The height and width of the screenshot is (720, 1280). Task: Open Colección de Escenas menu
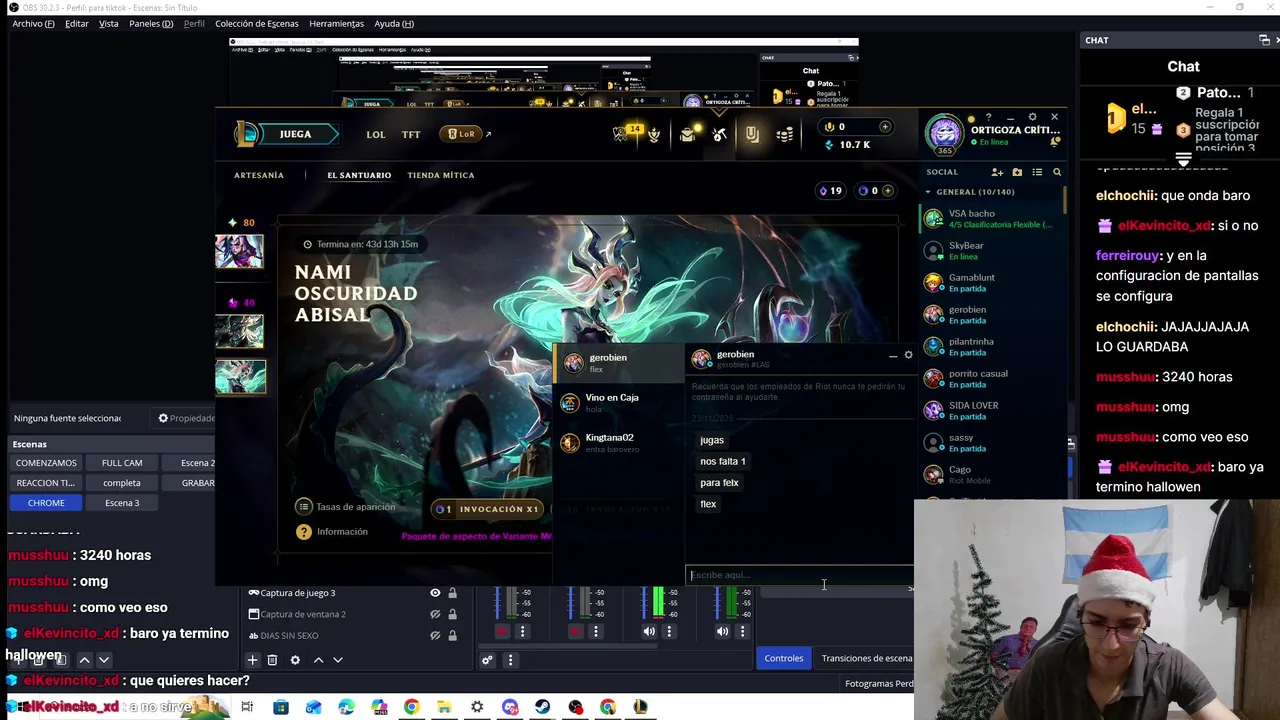pos(256,23)
